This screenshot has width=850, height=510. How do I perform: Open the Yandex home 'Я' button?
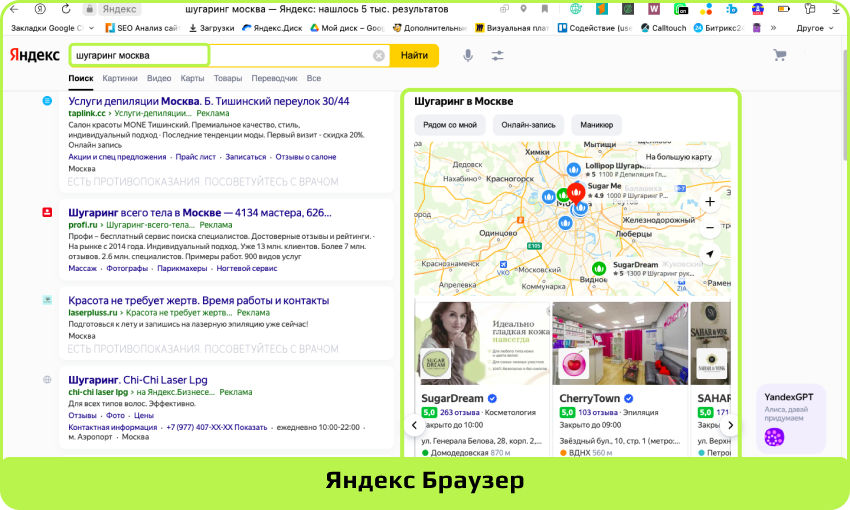click(40, 9)
